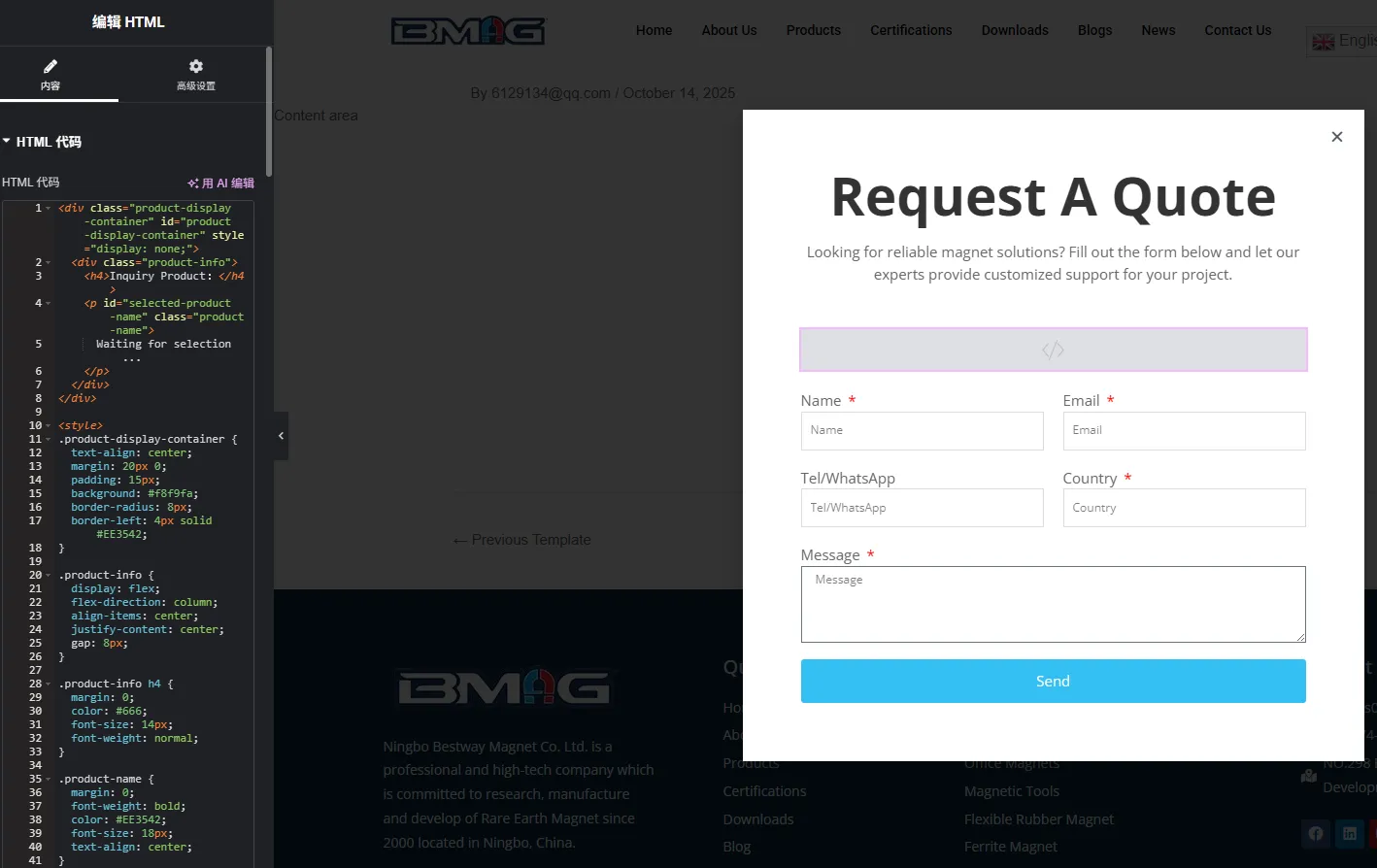Click into the Email input field

pyautogui.click(x=1183, y=431)
